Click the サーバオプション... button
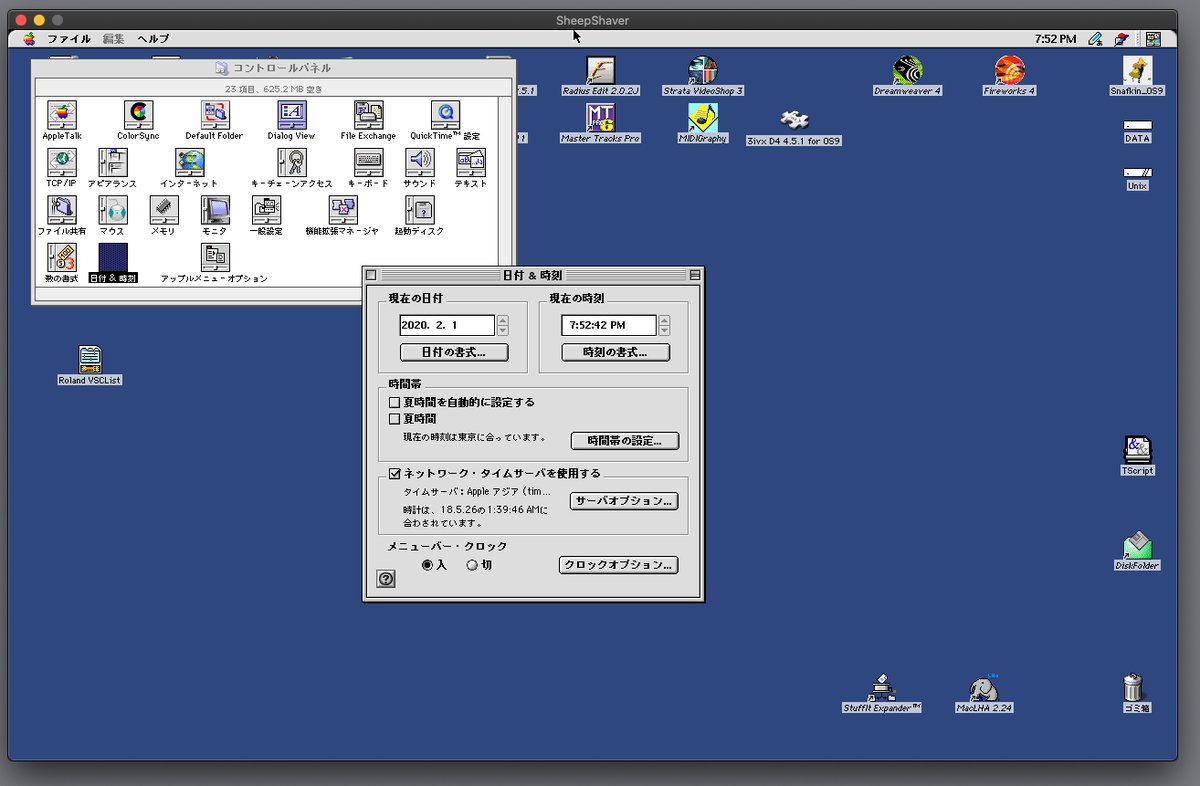1200x786 pixels. 625,501
